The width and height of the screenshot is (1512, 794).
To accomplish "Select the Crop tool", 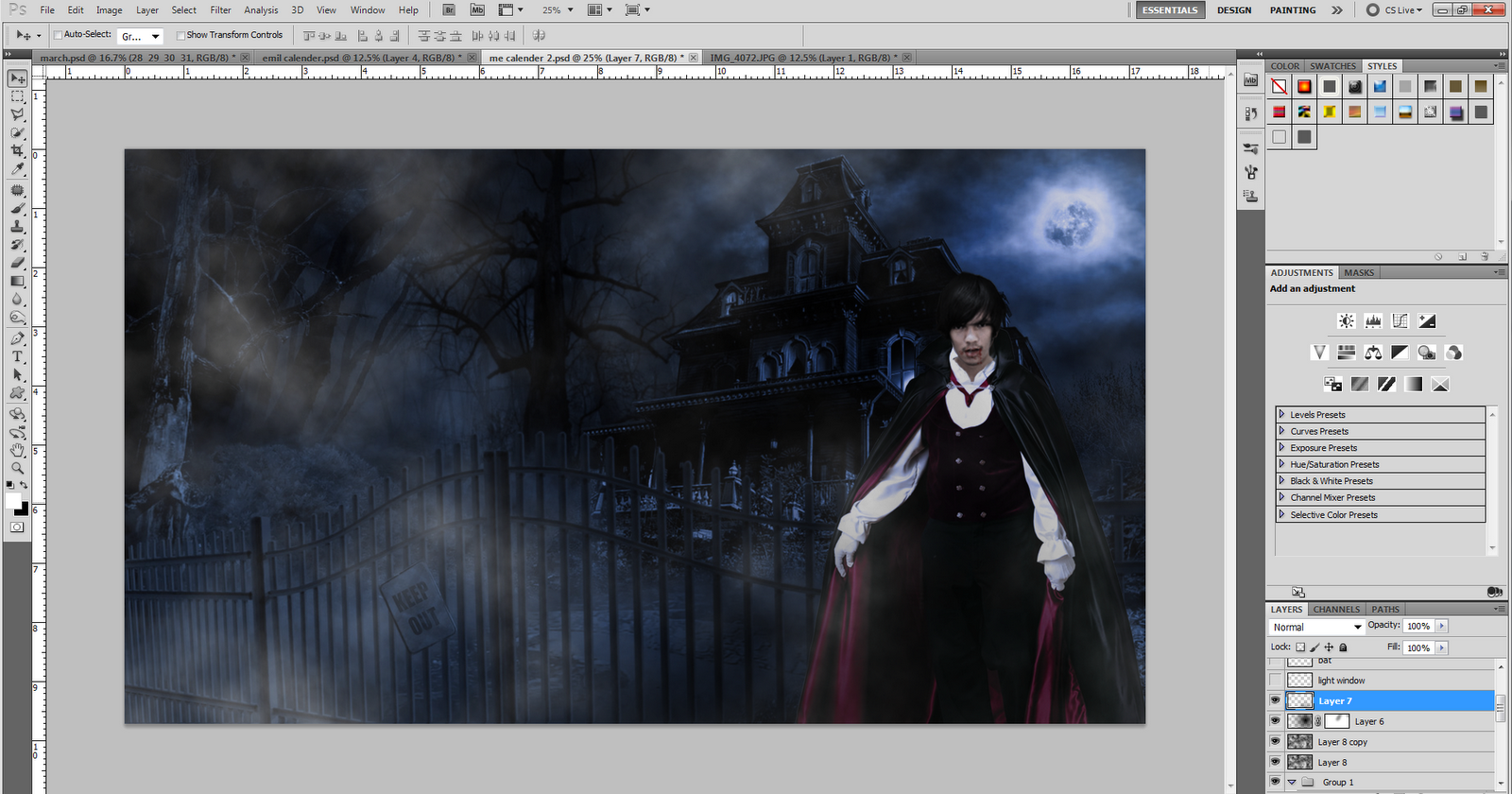I will [17, 150].
